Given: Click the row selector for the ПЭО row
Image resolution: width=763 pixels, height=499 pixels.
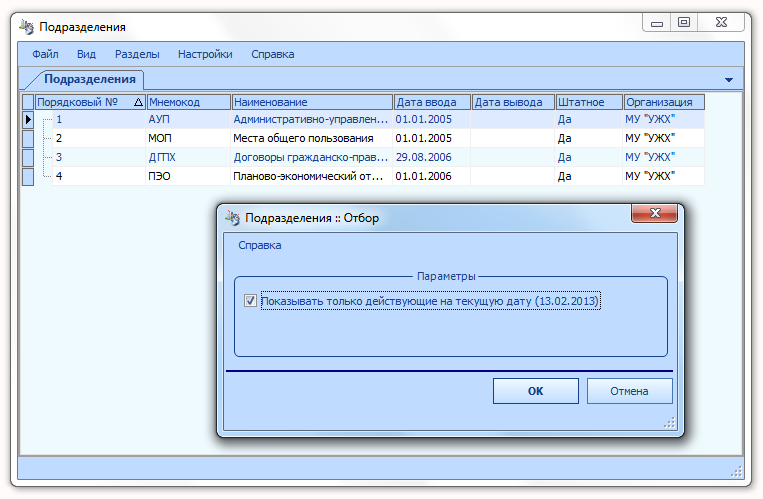Looking at the screenshot, I should point(28,176).
